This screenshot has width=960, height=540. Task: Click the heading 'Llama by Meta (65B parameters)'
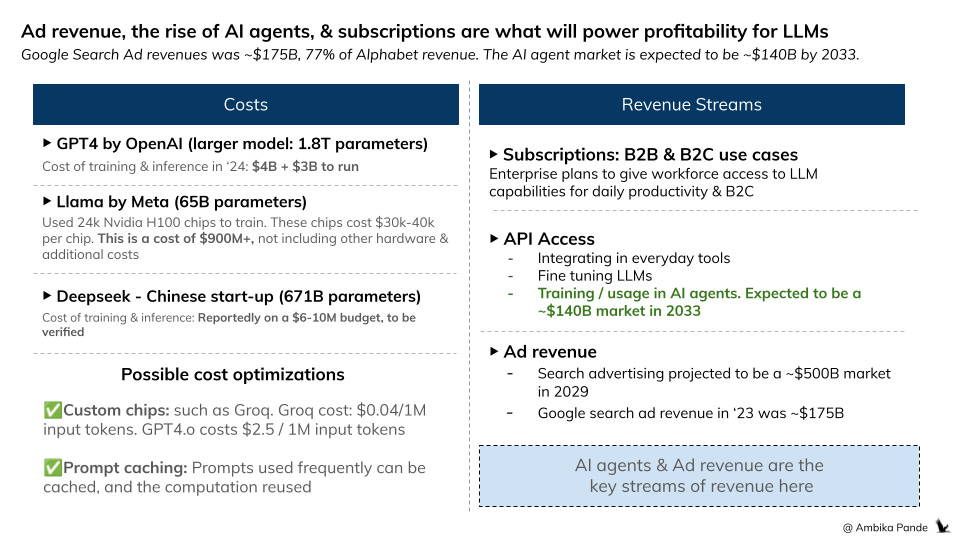(x=181, y=202)
